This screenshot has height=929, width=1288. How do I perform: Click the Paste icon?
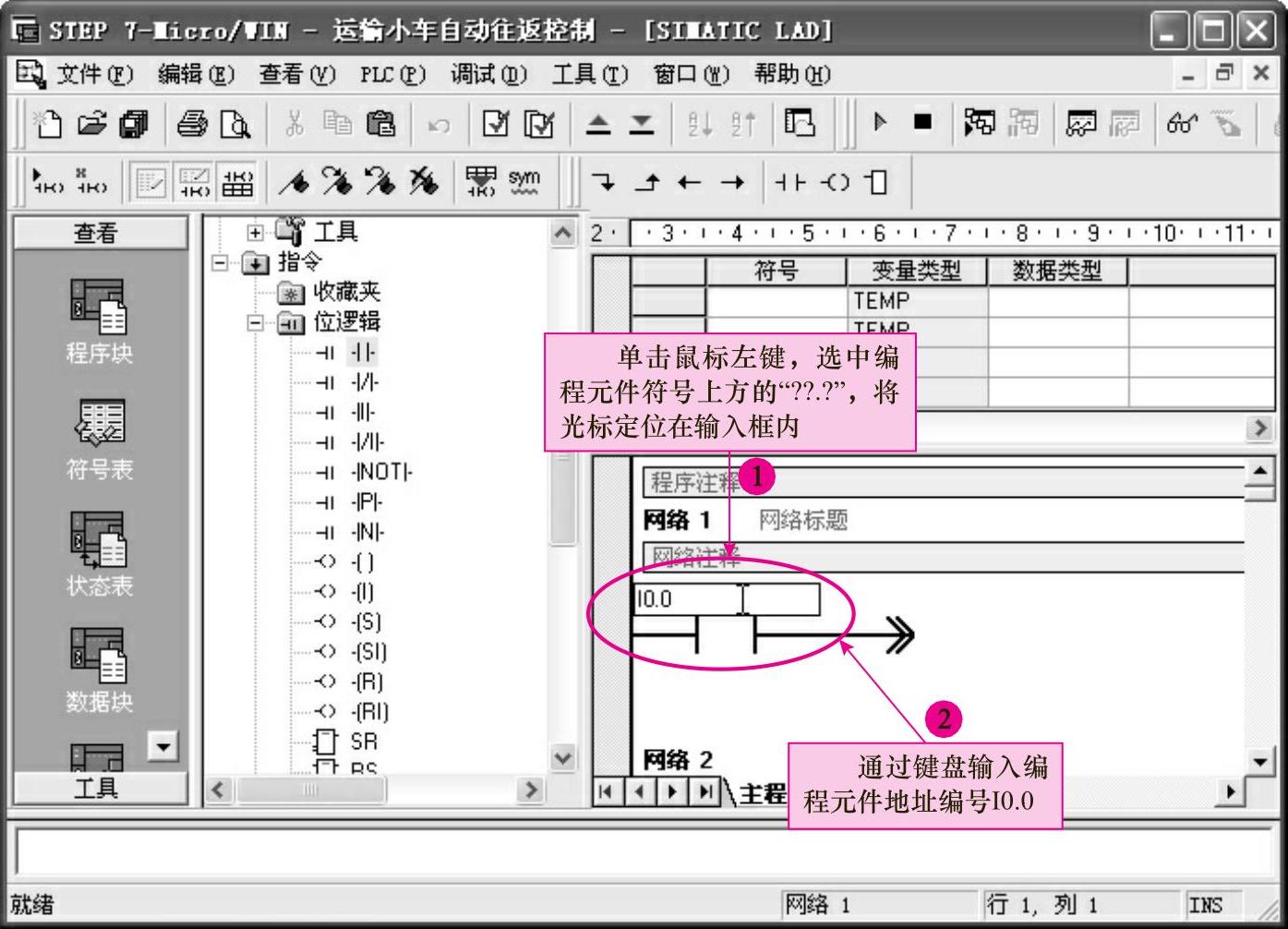(380, 123)
